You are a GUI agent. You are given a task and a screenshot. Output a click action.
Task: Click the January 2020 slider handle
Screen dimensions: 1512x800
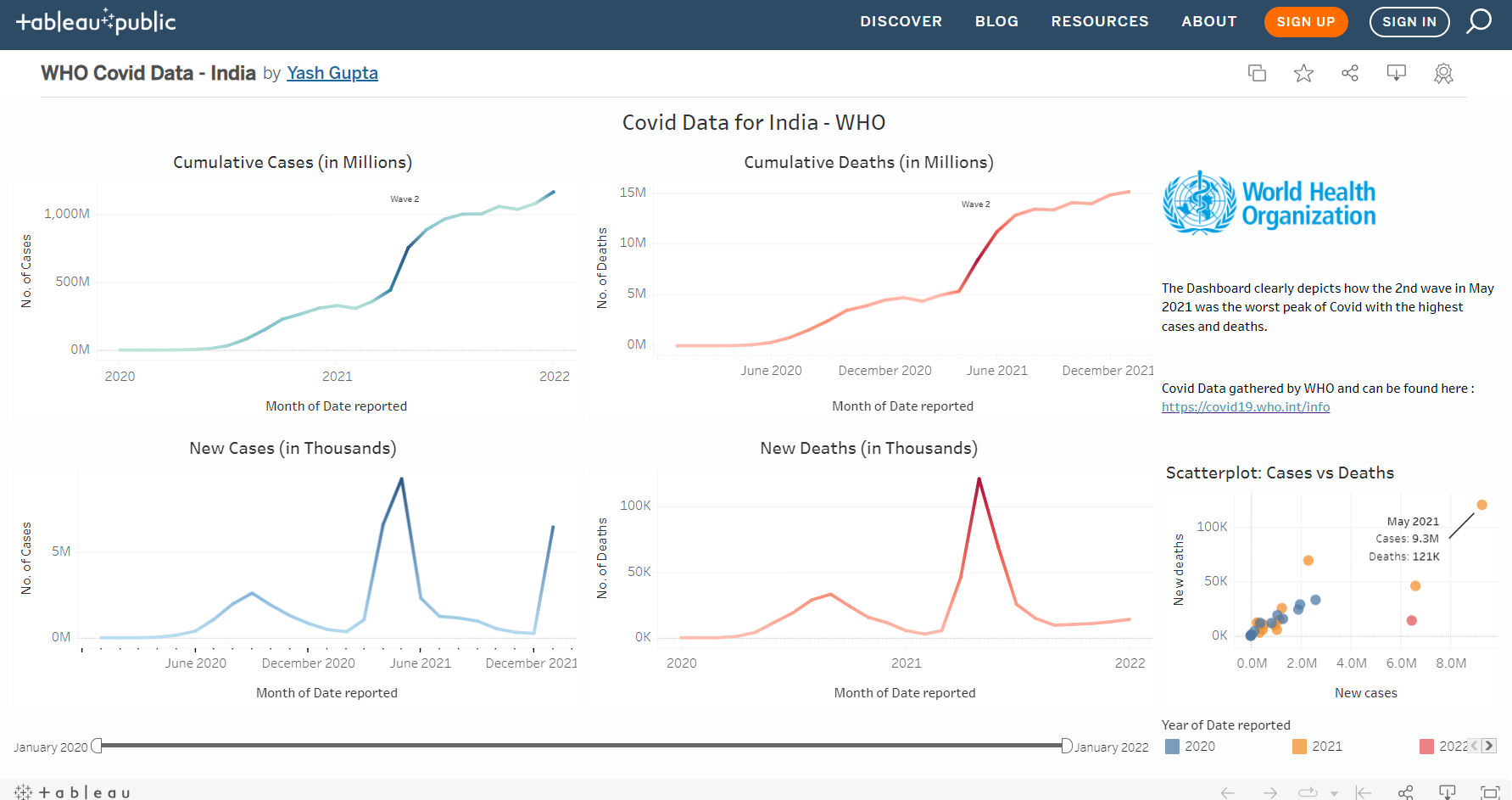tap(96, 746)
